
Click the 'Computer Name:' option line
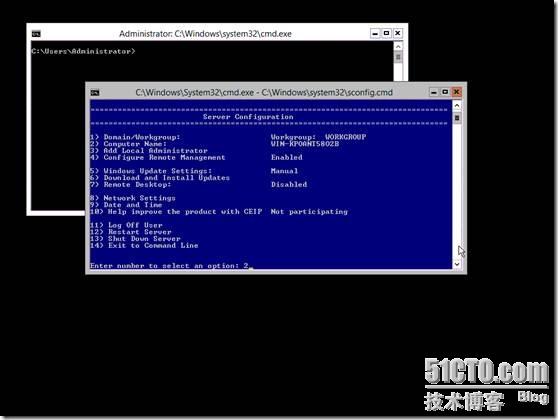click(x=128, y=144)
